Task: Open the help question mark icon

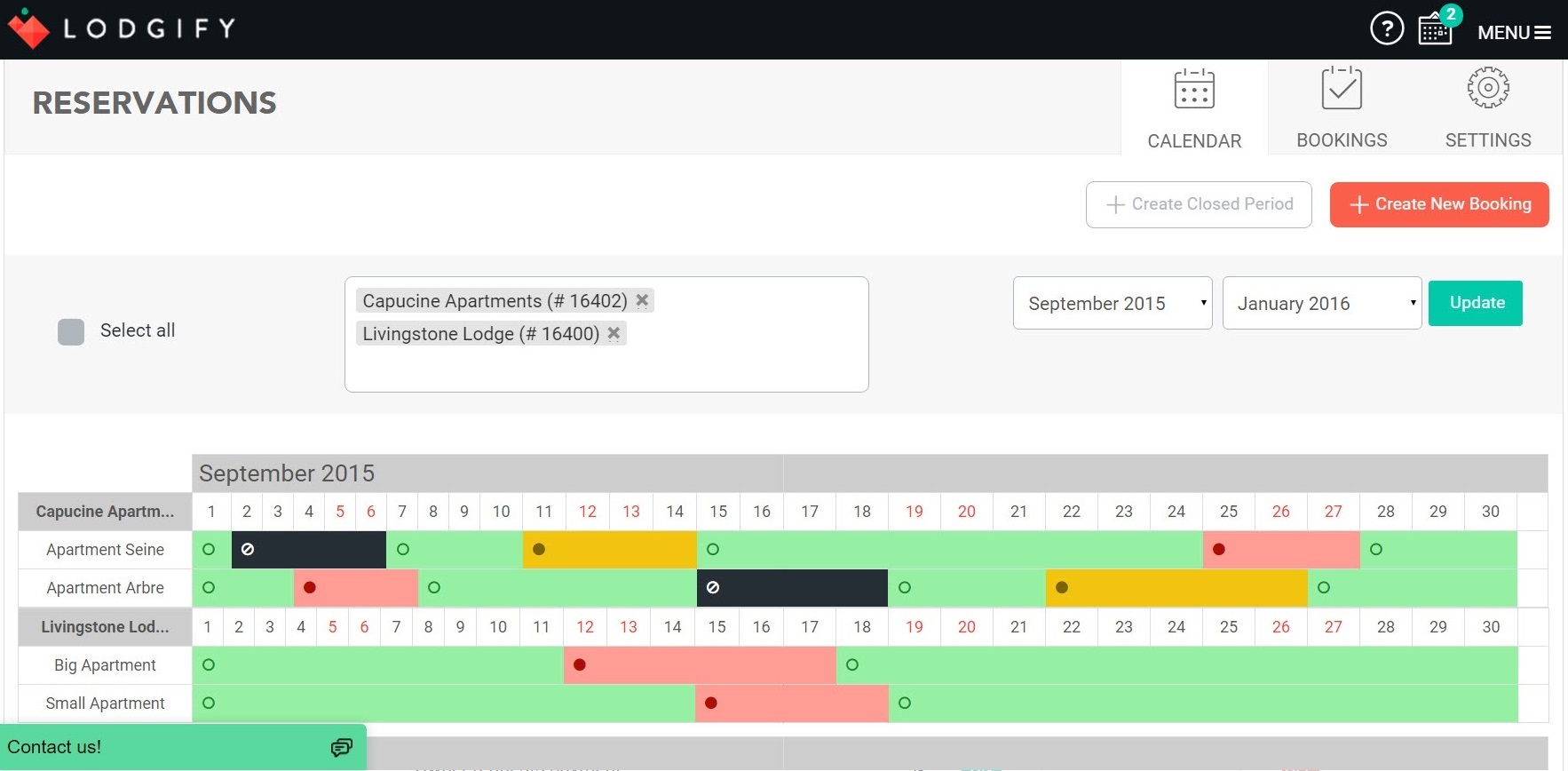Action: pos(1387,28)
